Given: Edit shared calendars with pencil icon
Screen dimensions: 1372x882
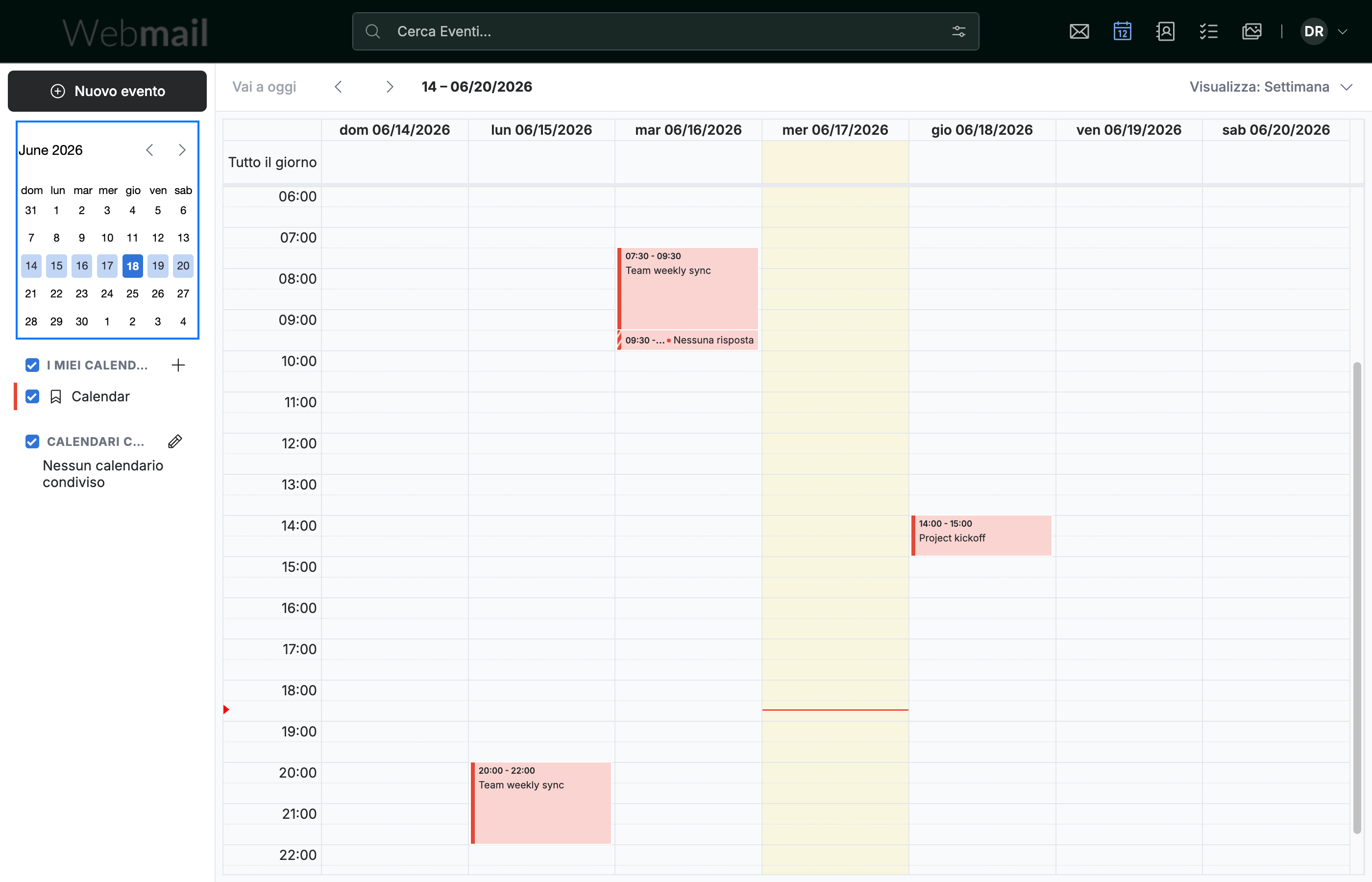Looking at the screenshot, I should [x=175, y=441].
